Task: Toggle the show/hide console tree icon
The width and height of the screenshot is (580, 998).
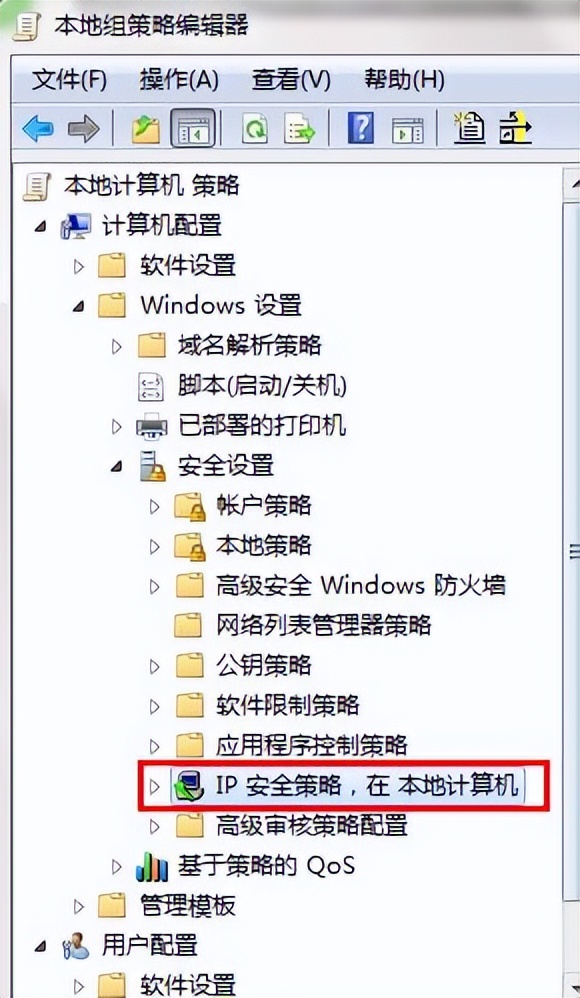Action: 192,129
